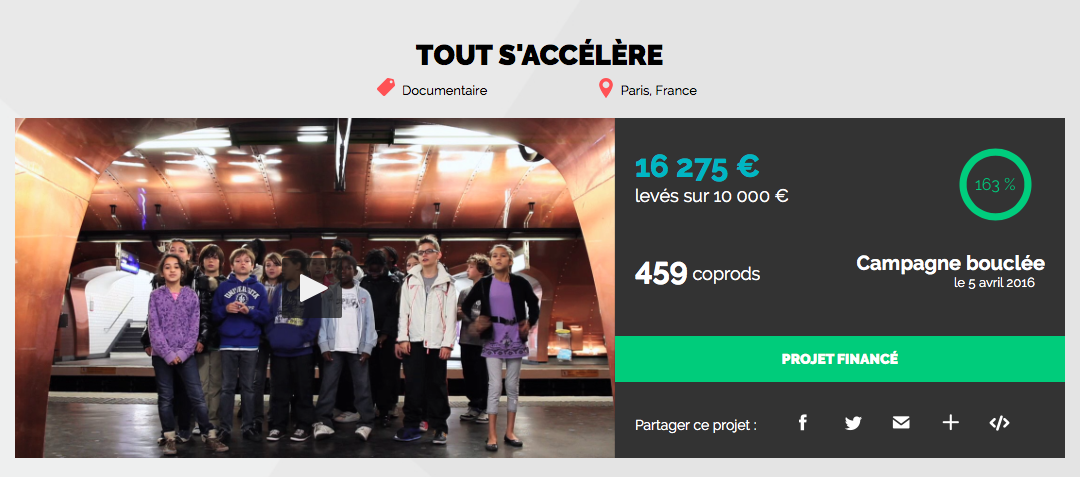
Task: Open the Documentaire category link
Action: click(x=444, y=90)
